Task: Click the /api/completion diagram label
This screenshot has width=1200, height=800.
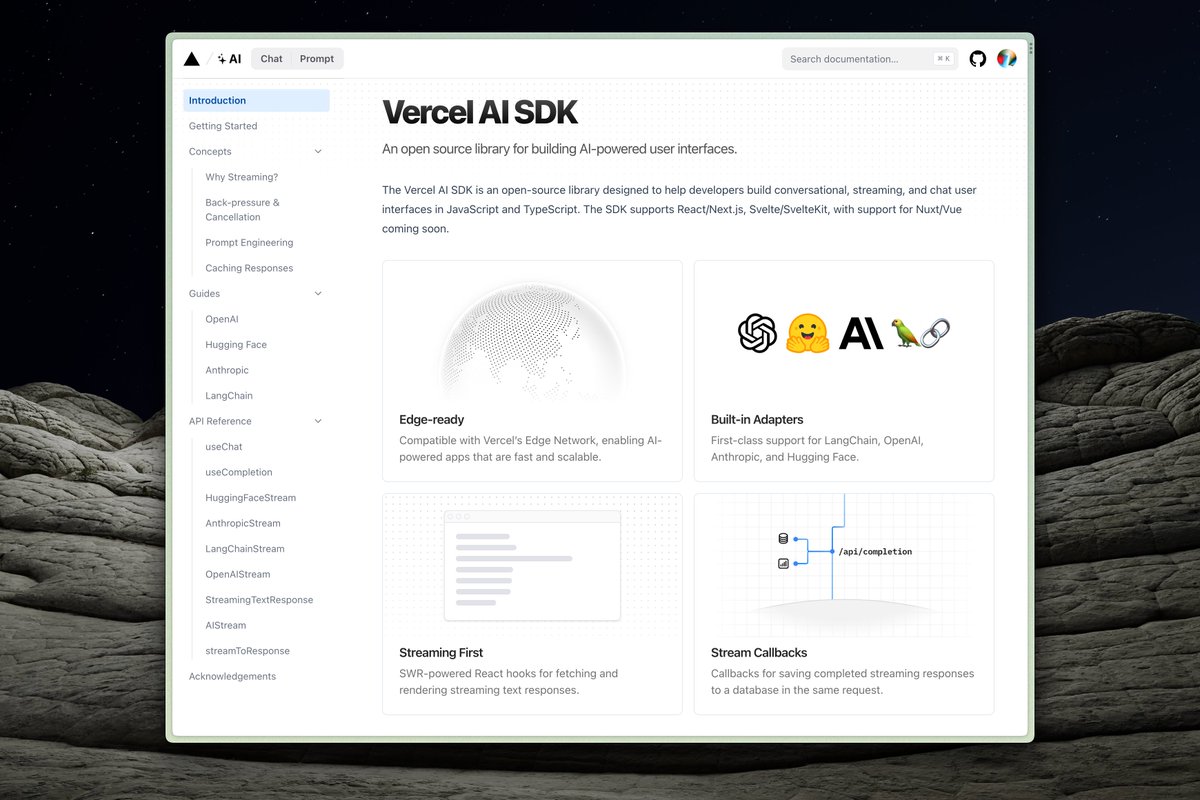Action: click(876, 552)
